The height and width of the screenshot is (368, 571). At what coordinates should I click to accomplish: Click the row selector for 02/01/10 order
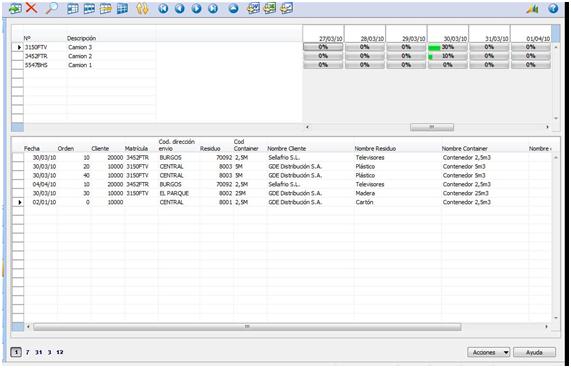pyautogui.click(x=18, y=202)
